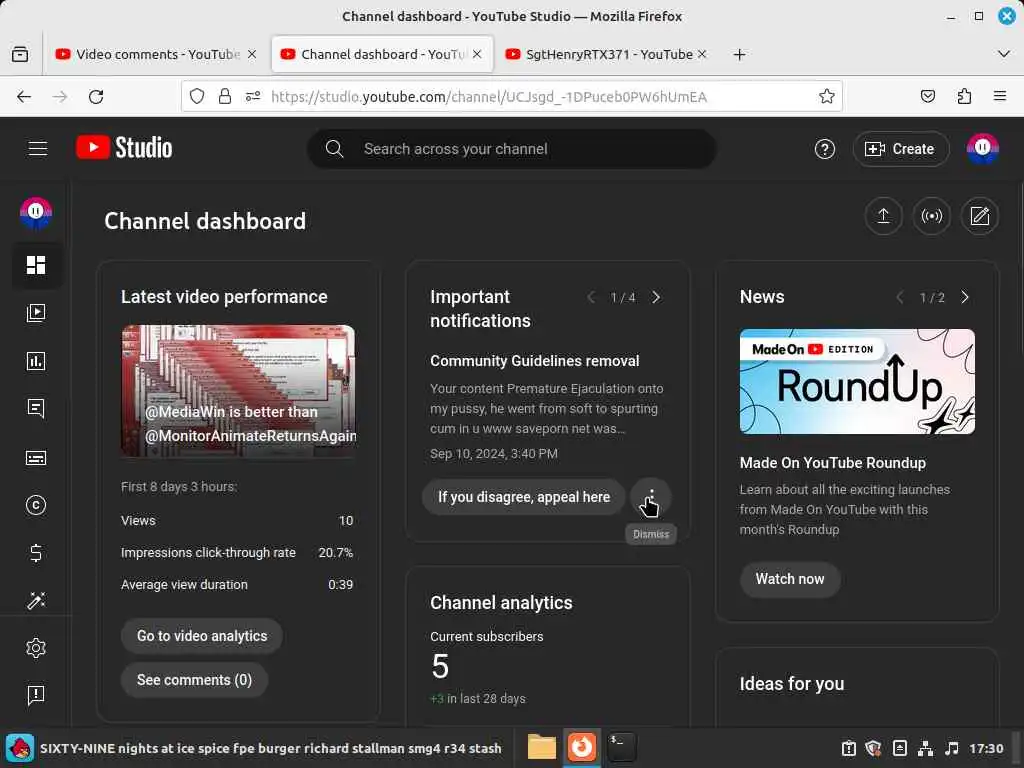Open the latest video thumbnail
The width and height of the screenshot is (1024, 768).
click(x=238, y=391)
